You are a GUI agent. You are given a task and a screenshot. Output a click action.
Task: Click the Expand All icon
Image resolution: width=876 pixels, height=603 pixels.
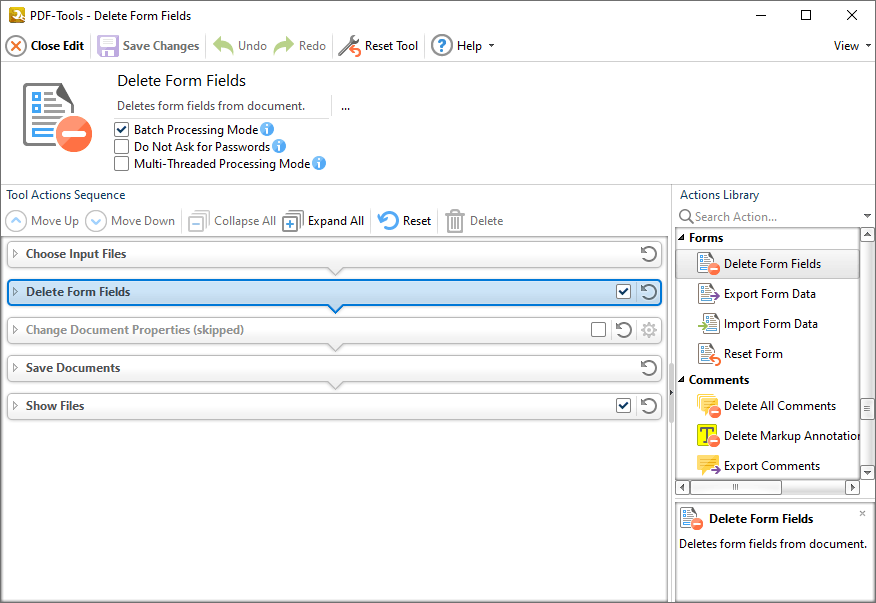pyautogui.click(x=293, y=221)
